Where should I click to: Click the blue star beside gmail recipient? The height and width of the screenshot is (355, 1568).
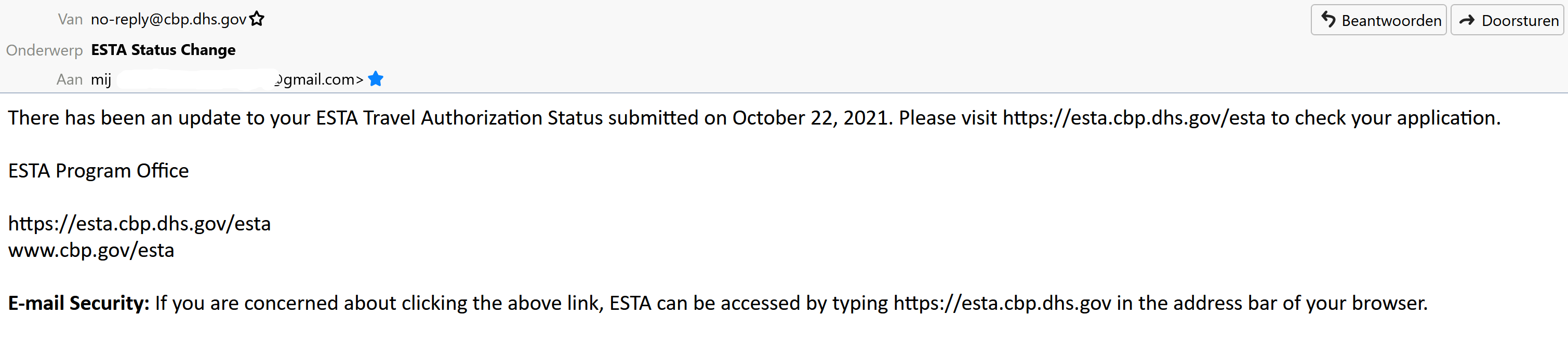coord(376,79)
